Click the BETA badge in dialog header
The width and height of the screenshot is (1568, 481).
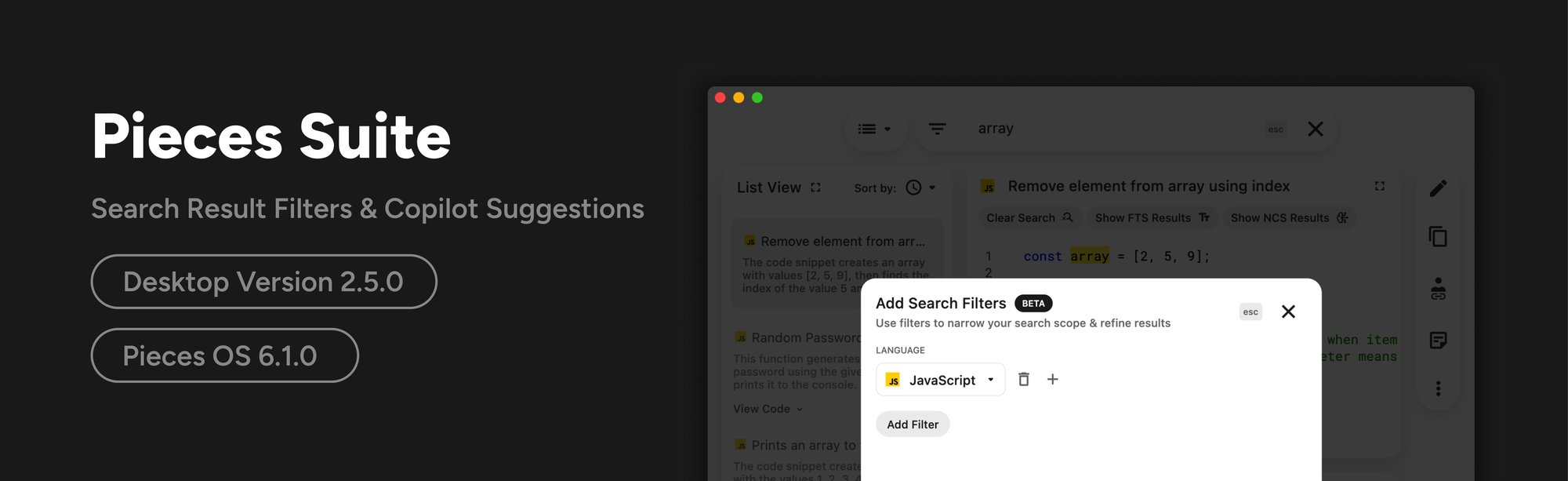1033,304
